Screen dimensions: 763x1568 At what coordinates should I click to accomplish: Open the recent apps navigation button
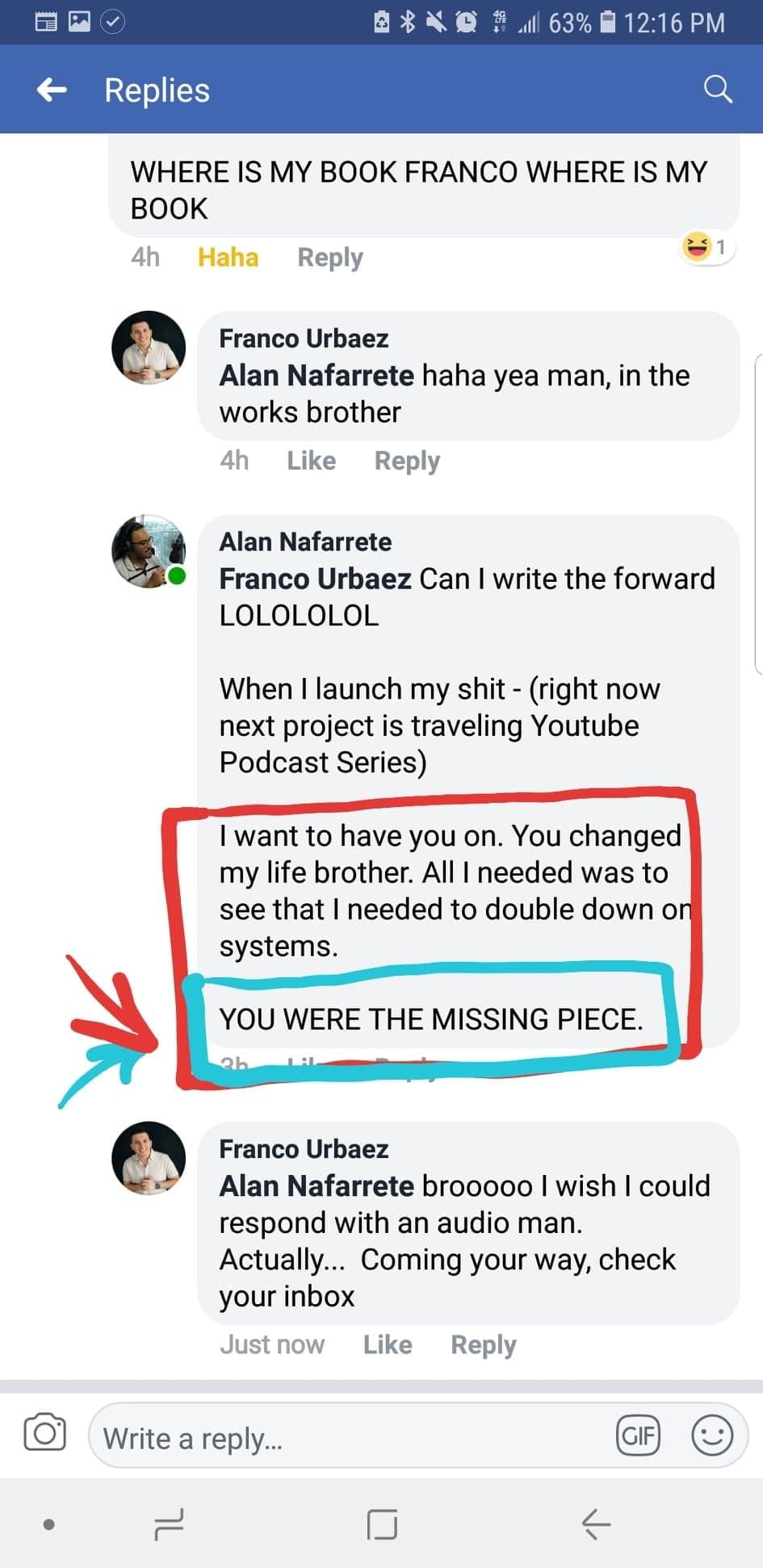coord(169,1524)
